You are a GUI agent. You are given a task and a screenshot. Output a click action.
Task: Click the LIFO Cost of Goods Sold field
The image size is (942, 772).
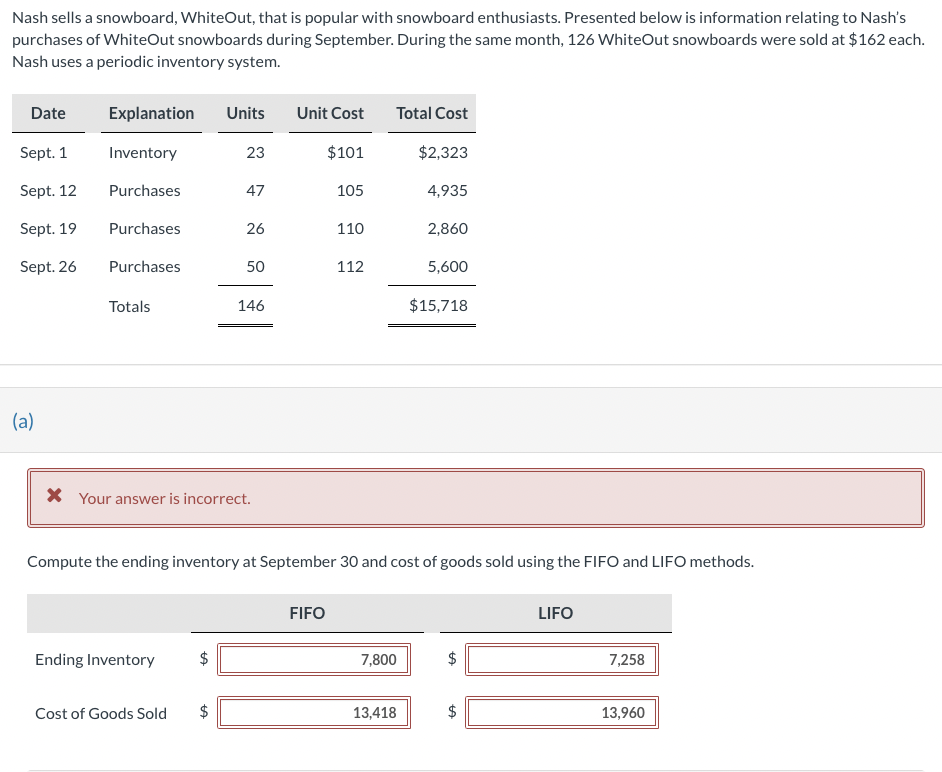point(561,711)
